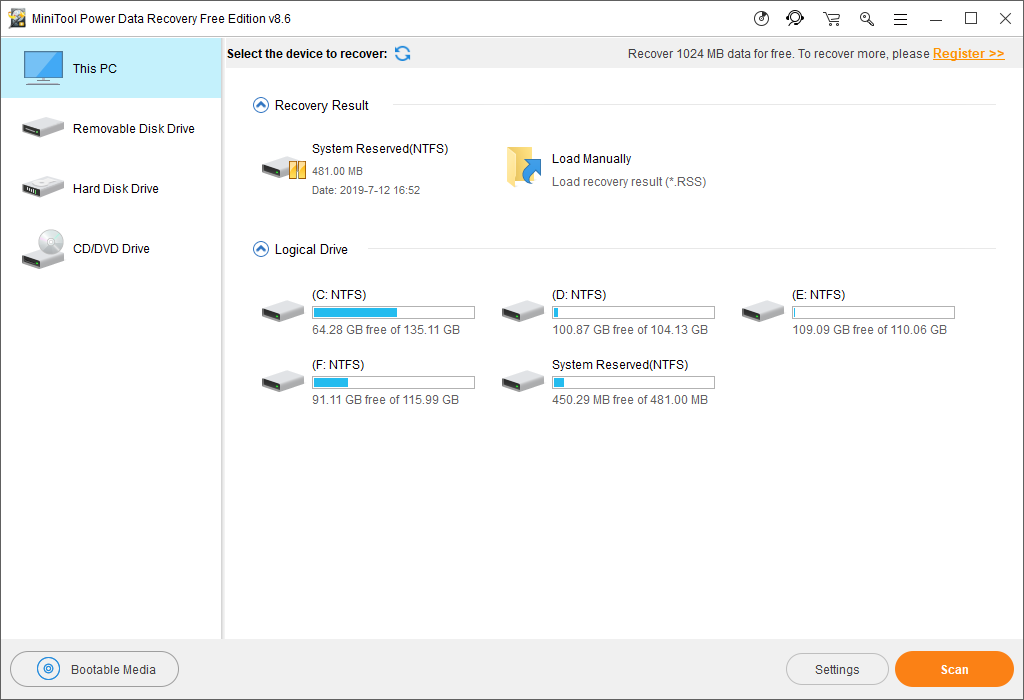
Task: Select the Hard Disk Drive tab
Action: [111, 189]
